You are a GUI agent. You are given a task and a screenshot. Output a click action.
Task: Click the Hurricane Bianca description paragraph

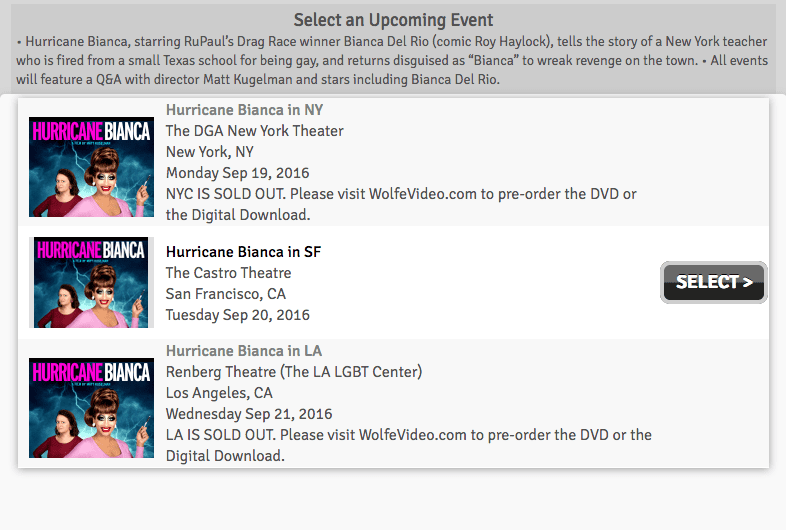pos(393,60)
